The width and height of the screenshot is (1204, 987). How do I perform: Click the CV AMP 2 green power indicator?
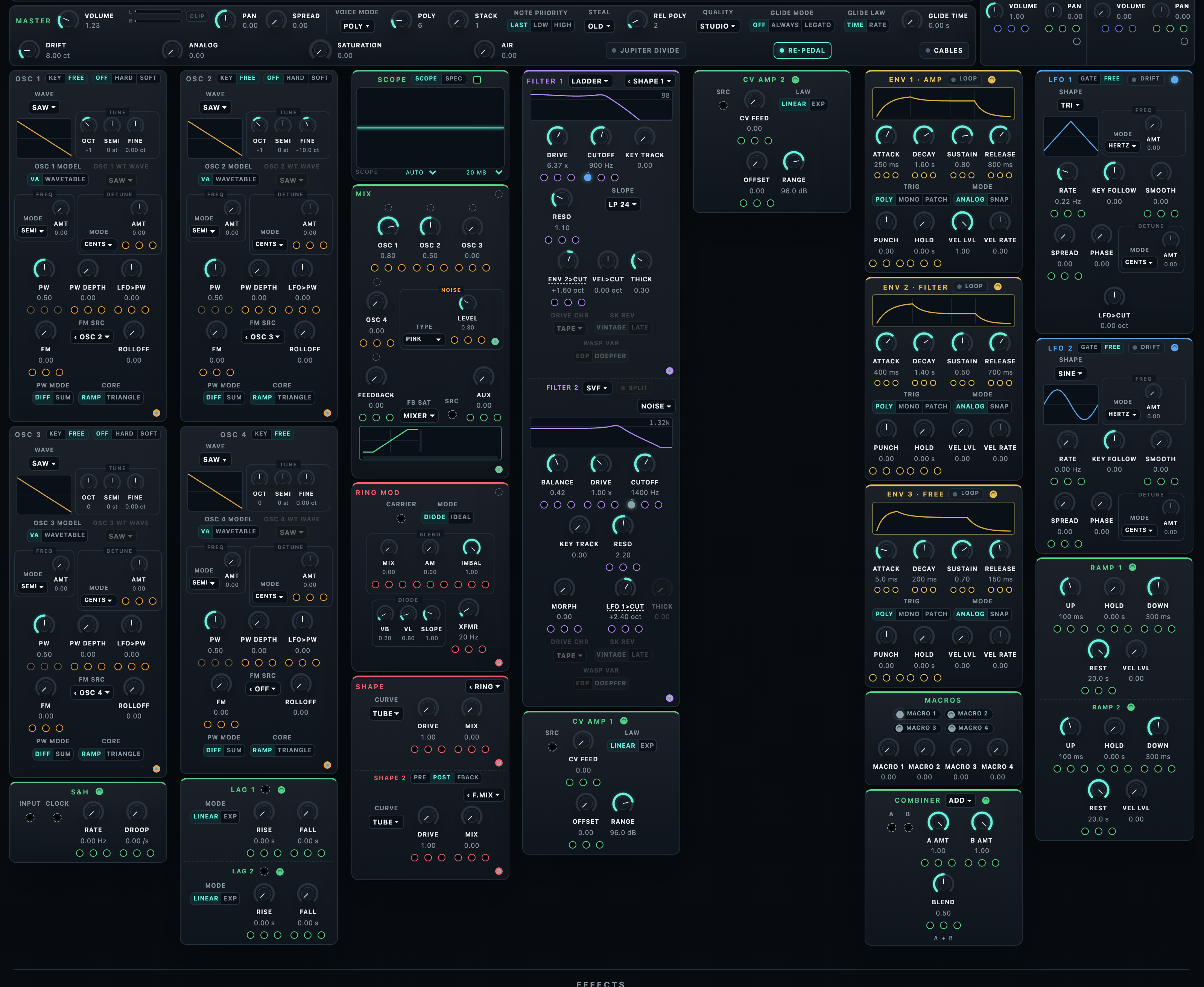coord(796,80)
